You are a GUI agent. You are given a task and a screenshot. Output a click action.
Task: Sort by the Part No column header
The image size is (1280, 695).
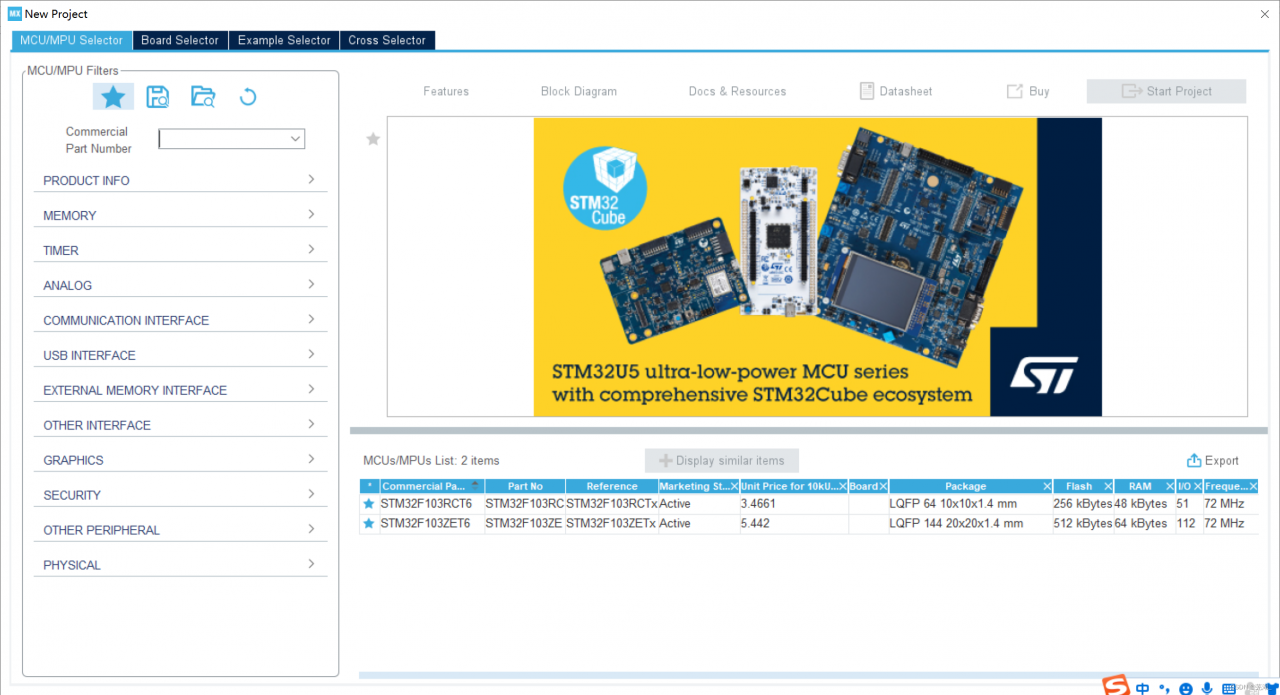(525, 486)
